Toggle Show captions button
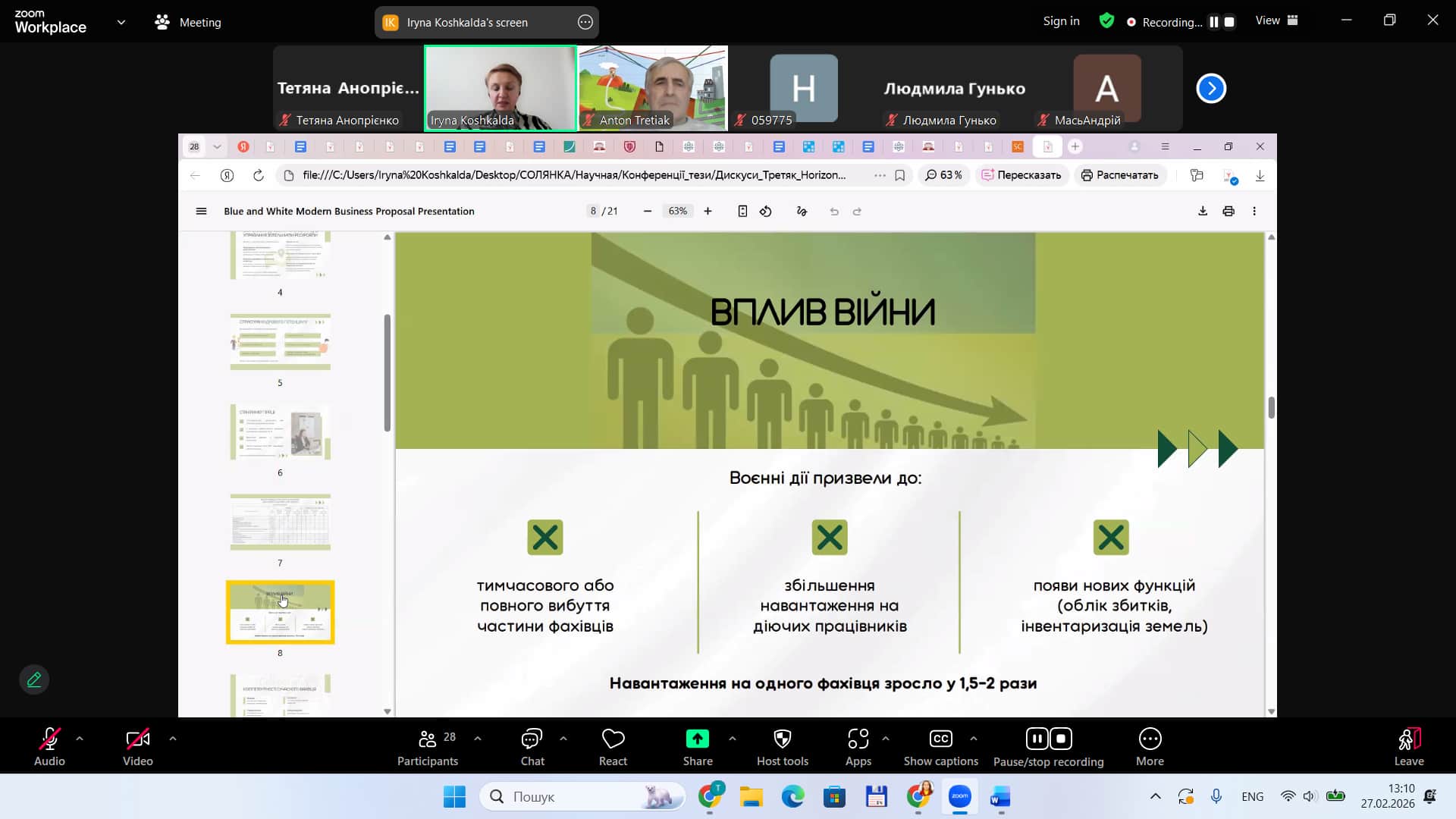This screenshot has width=1456, height=819. [x=940, y=739]
